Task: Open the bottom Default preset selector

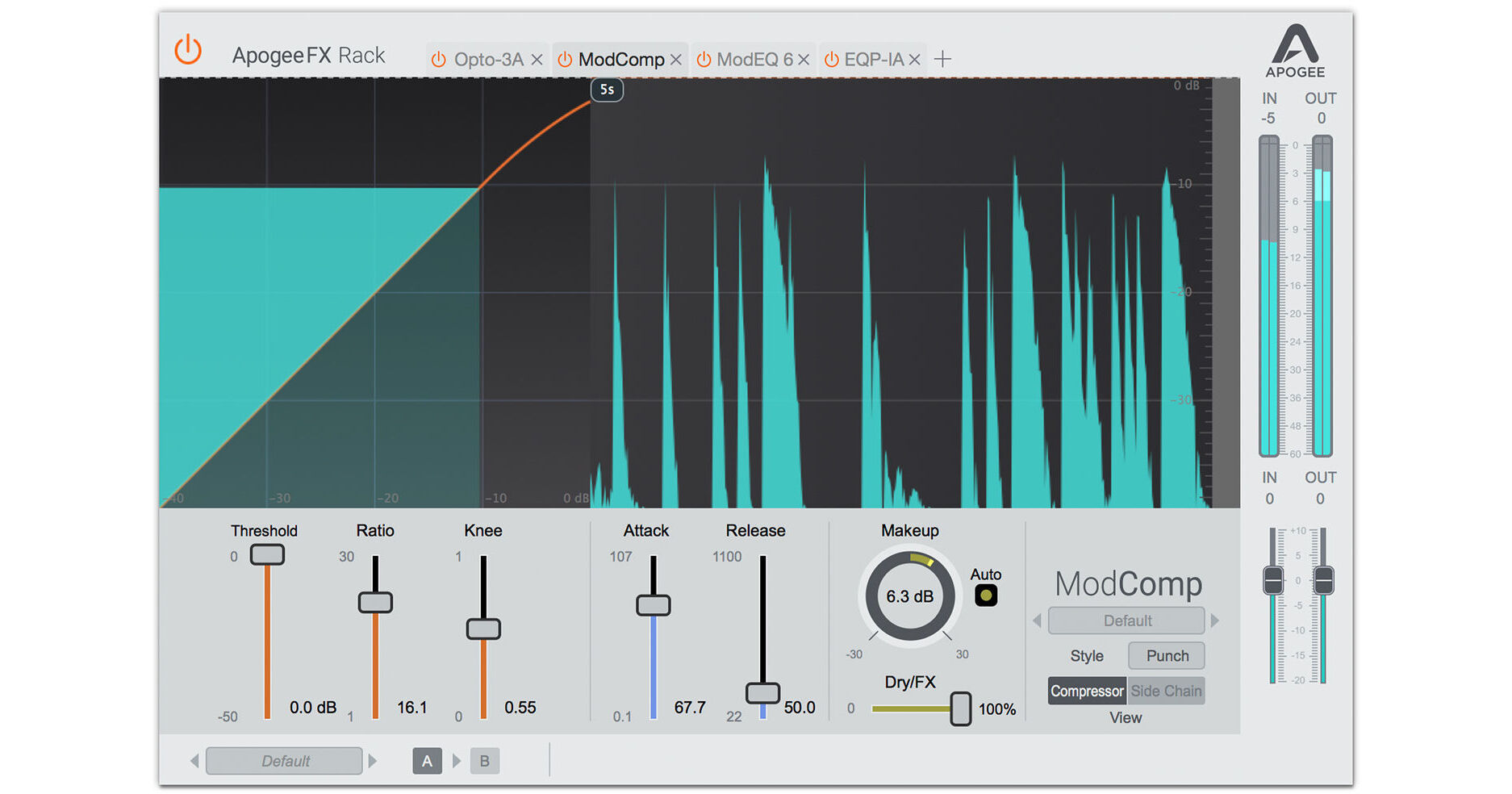Action: point(284,760)
